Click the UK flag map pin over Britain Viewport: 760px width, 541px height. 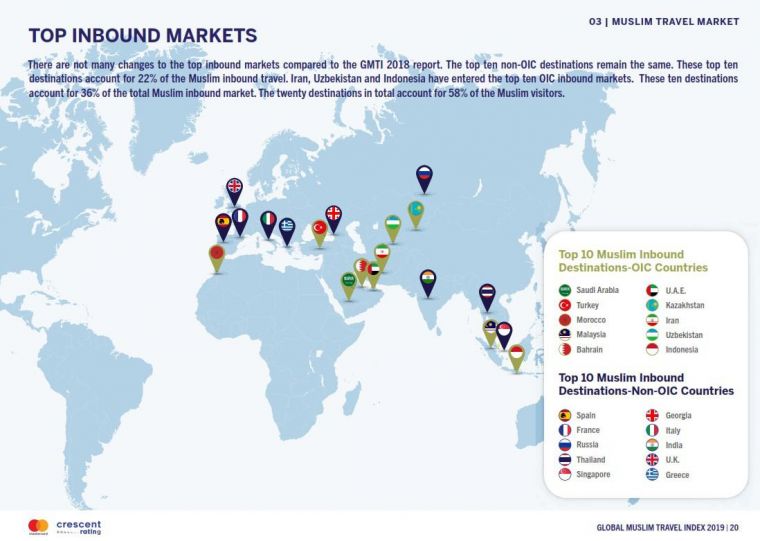(234, 190)
